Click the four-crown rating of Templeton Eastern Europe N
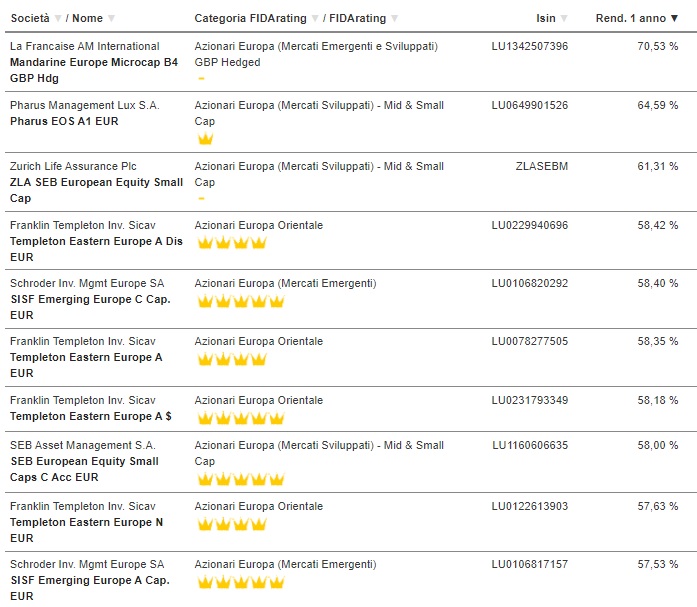Viewport: 697px width, 607px height. 232,524
